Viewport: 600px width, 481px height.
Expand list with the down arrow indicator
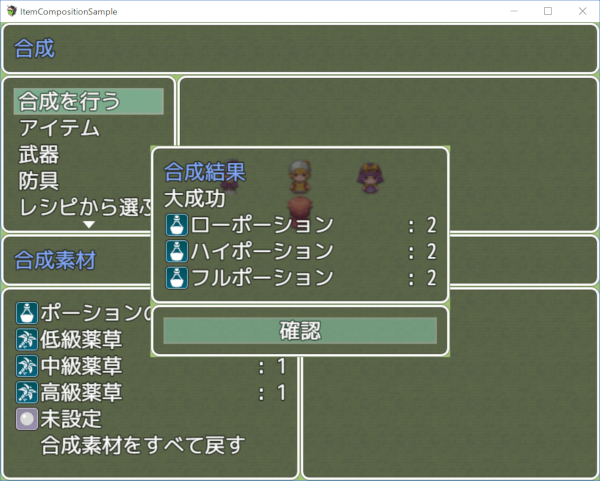click(89, 225)
